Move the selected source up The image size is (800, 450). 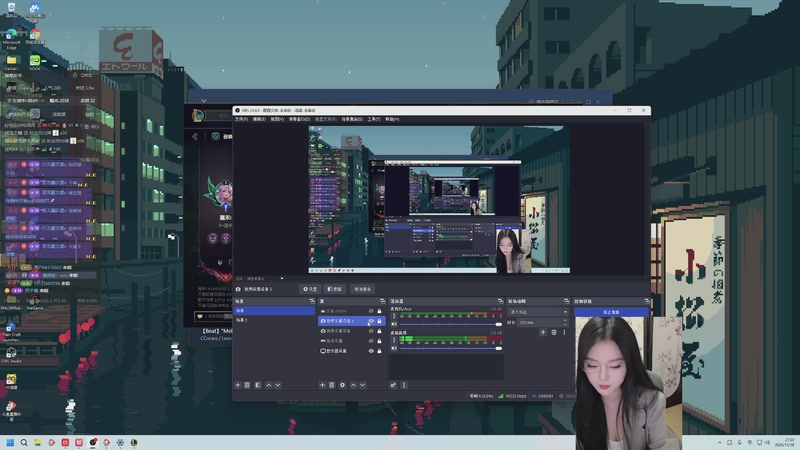click(x=353, y=385)
